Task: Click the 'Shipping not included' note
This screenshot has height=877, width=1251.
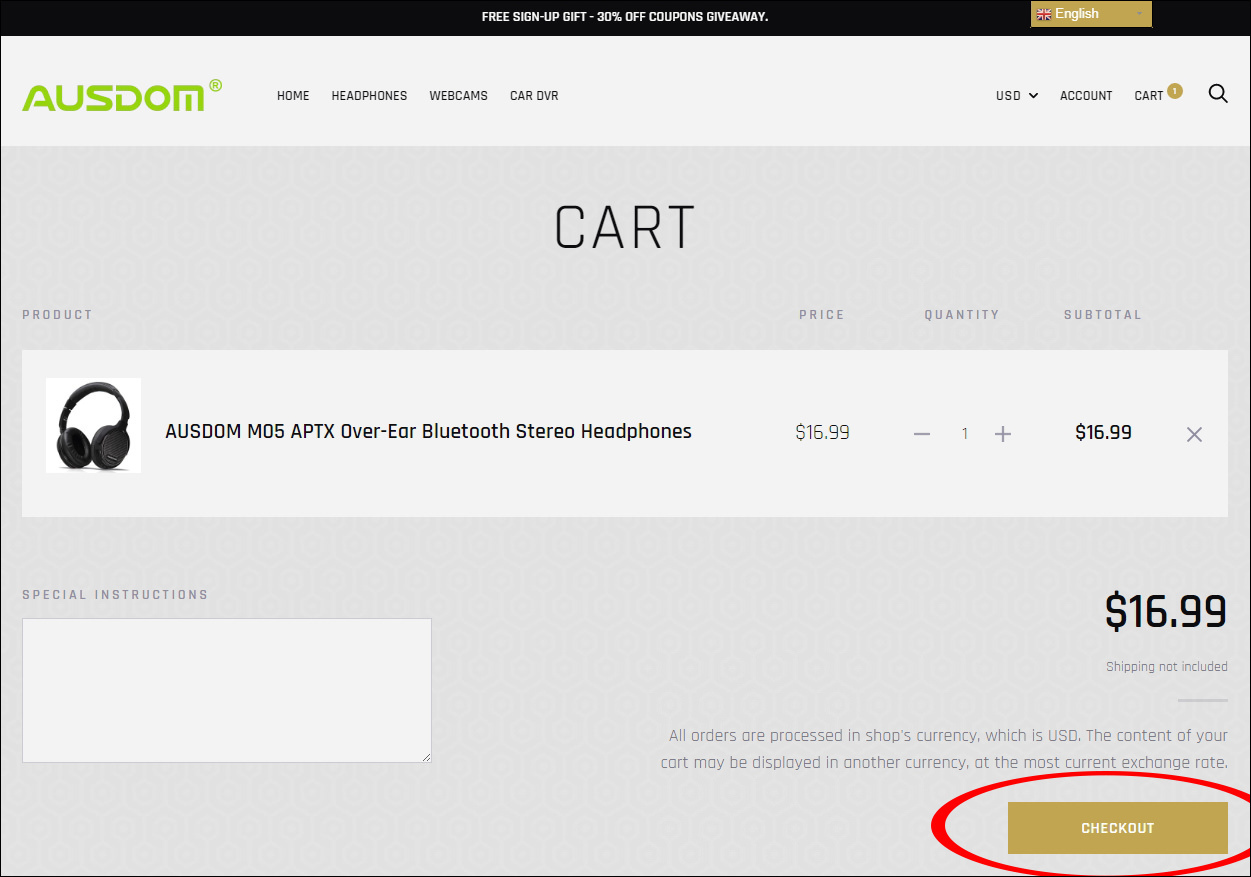Action: 1167,667
